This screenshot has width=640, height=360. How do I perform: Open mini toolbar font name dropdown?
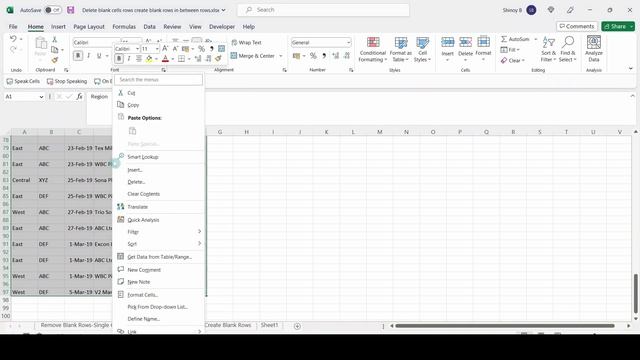[x=138, y=49]
